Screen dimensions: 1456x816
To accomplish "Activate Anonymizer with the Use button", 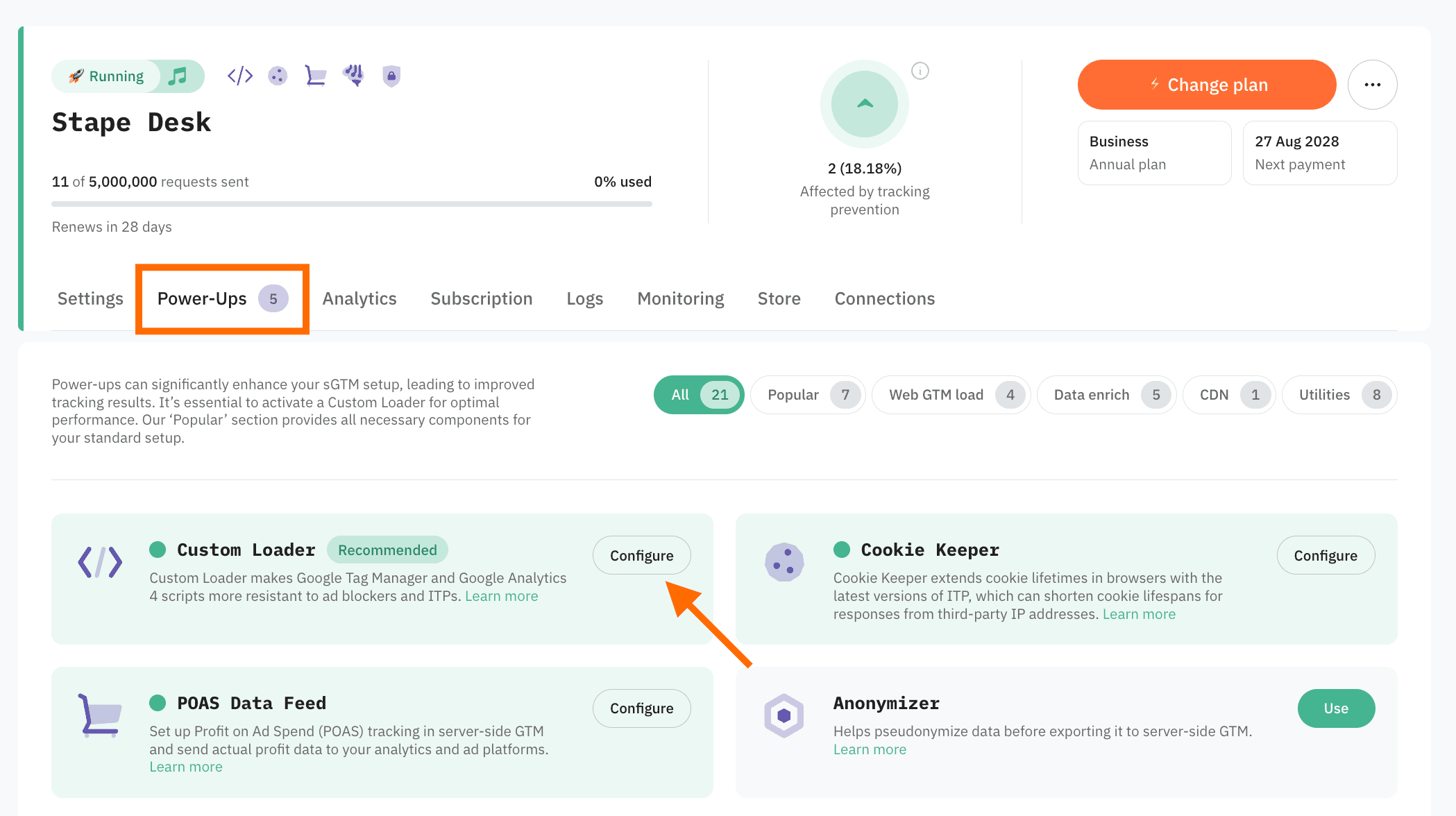I will (1336, 708).
